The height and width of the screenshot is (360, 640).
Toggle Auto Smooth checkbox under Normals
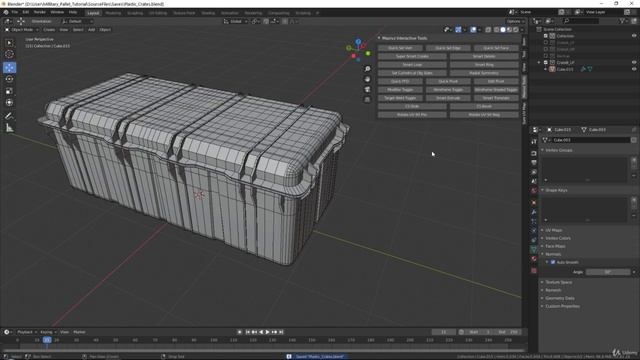(553, 262)
